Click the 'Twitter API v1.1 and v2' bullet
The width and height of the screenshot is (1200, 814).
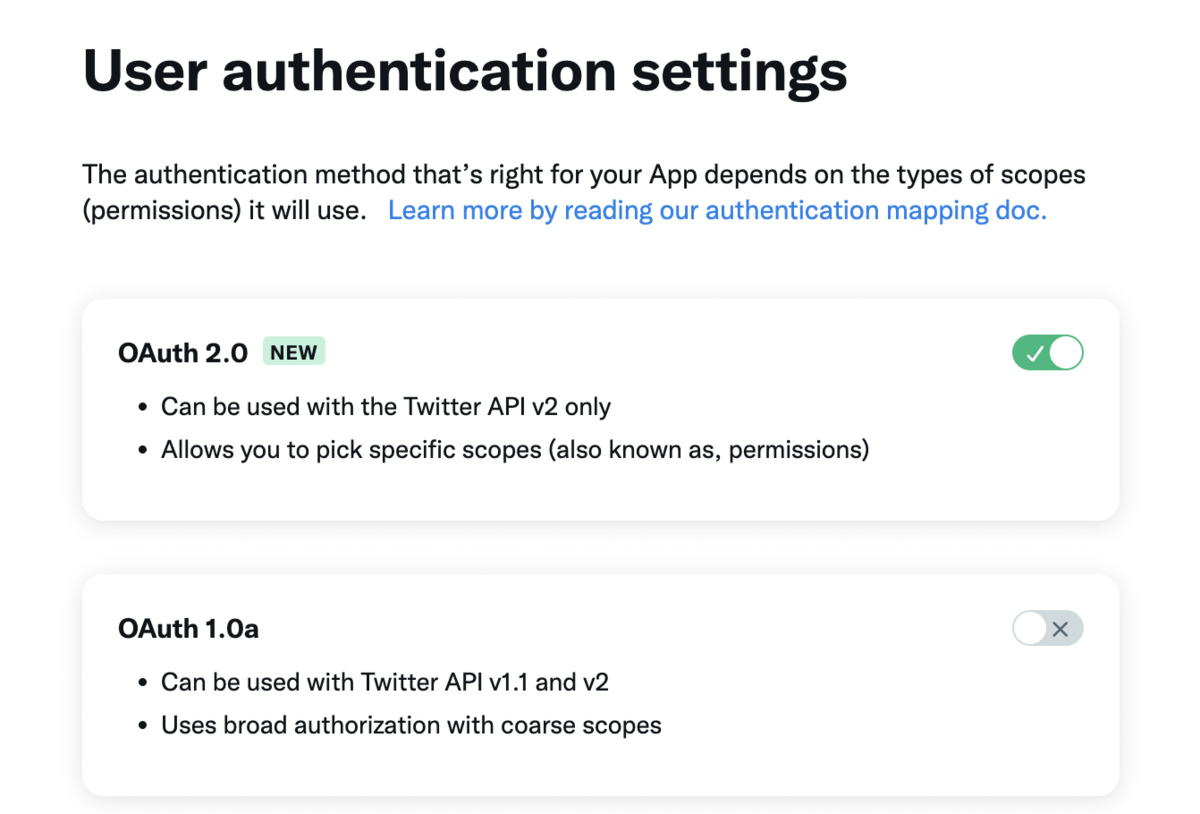[385, 683]
